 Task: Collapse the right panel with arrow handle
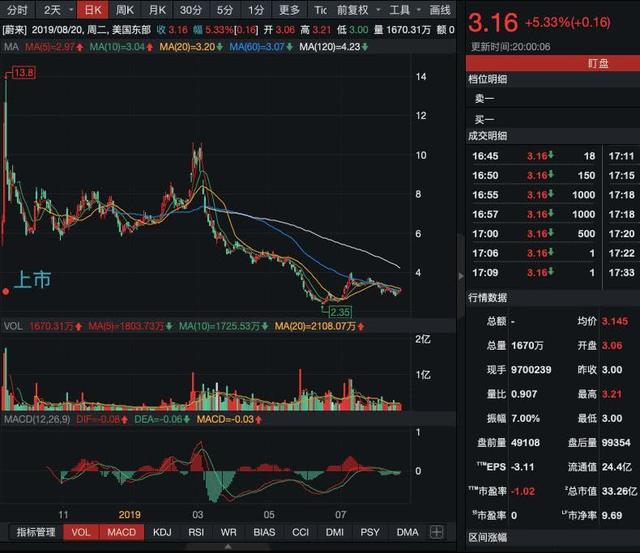pyautogui.click(x=460, y=276)
